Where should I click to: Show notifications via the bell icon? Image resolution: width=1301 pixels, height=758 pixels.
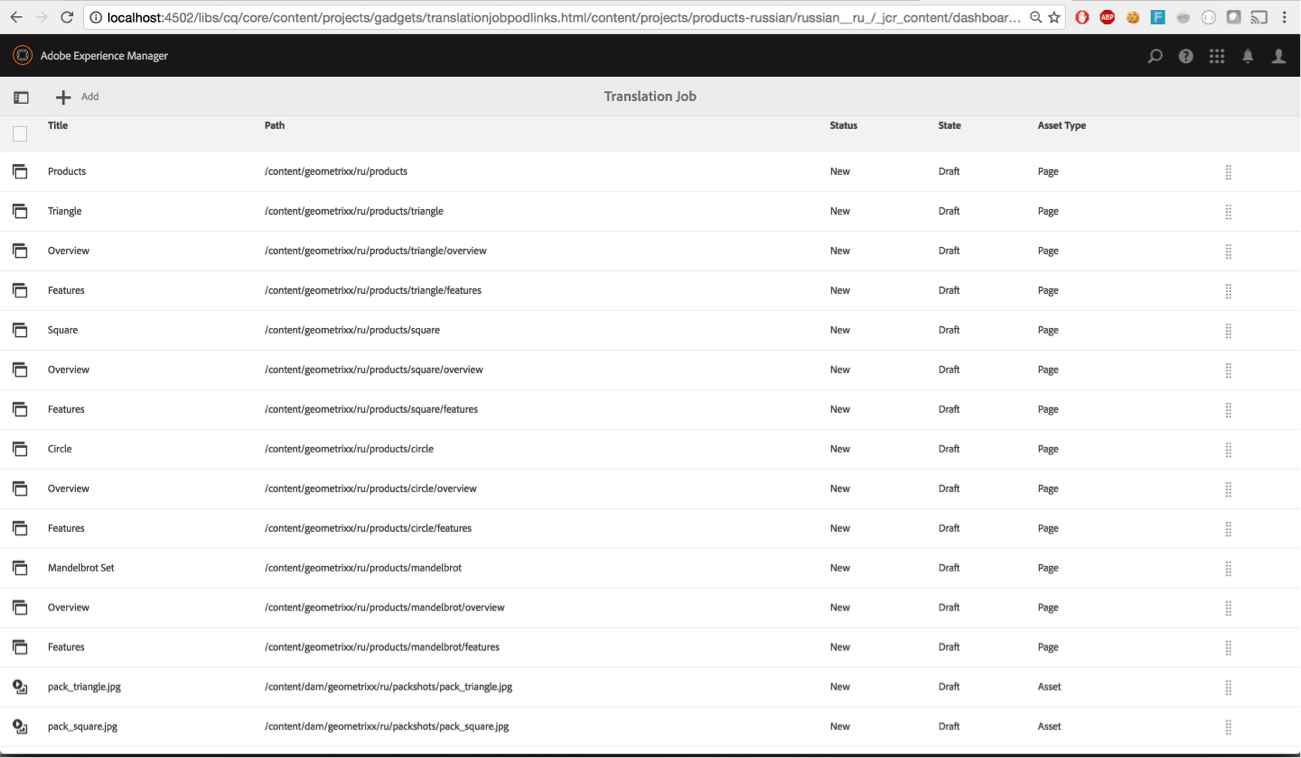1248,56
